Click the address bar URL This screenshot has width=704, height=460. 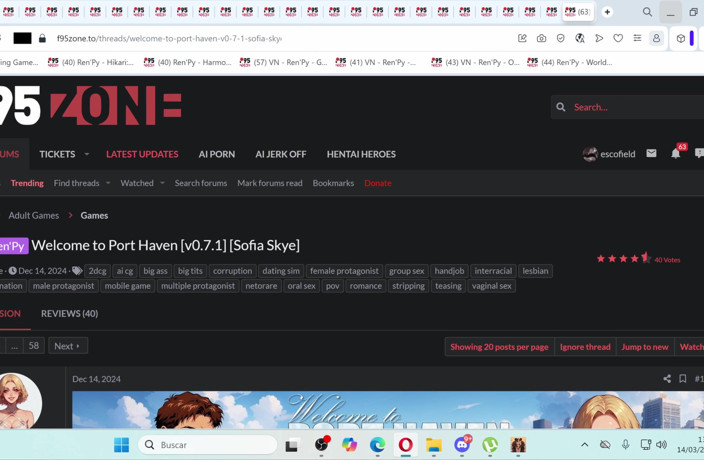(169, 39)
